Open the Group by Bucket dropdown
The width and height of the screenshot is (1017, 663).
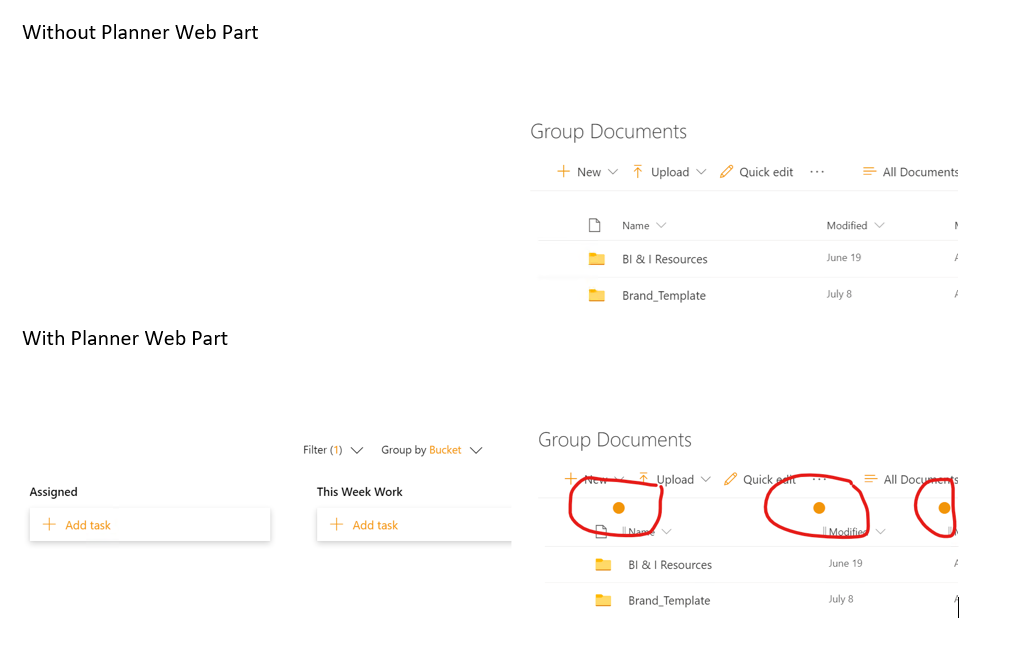432,450
